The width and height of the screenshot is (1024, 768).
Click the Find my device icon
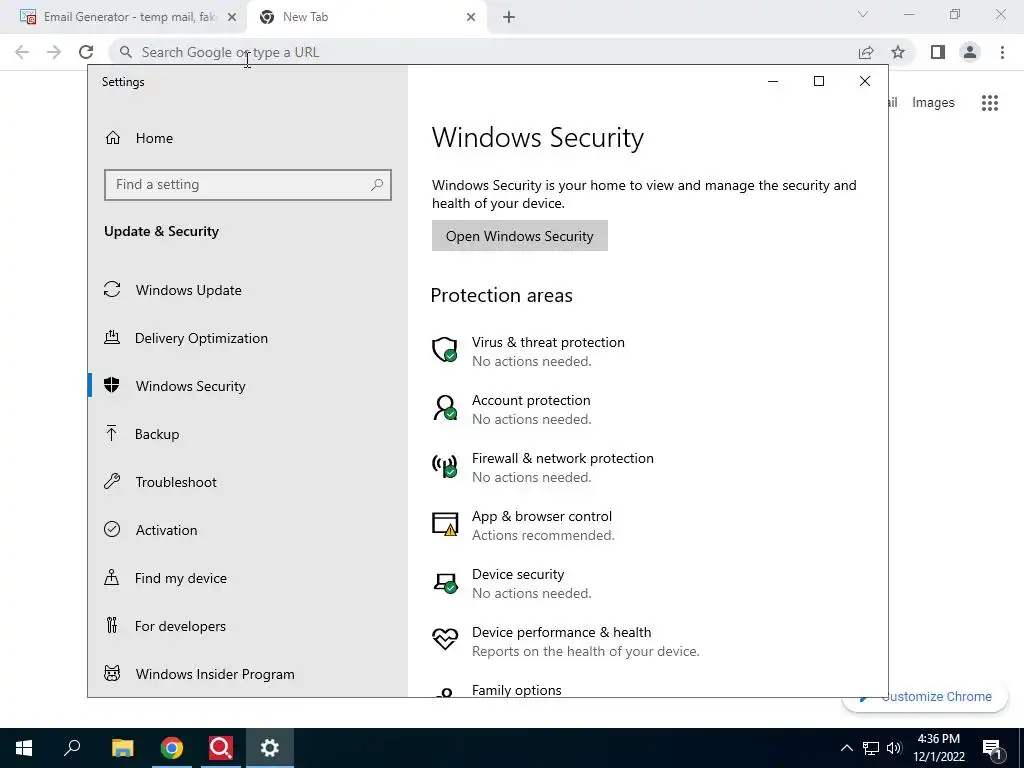click(112, 578)
